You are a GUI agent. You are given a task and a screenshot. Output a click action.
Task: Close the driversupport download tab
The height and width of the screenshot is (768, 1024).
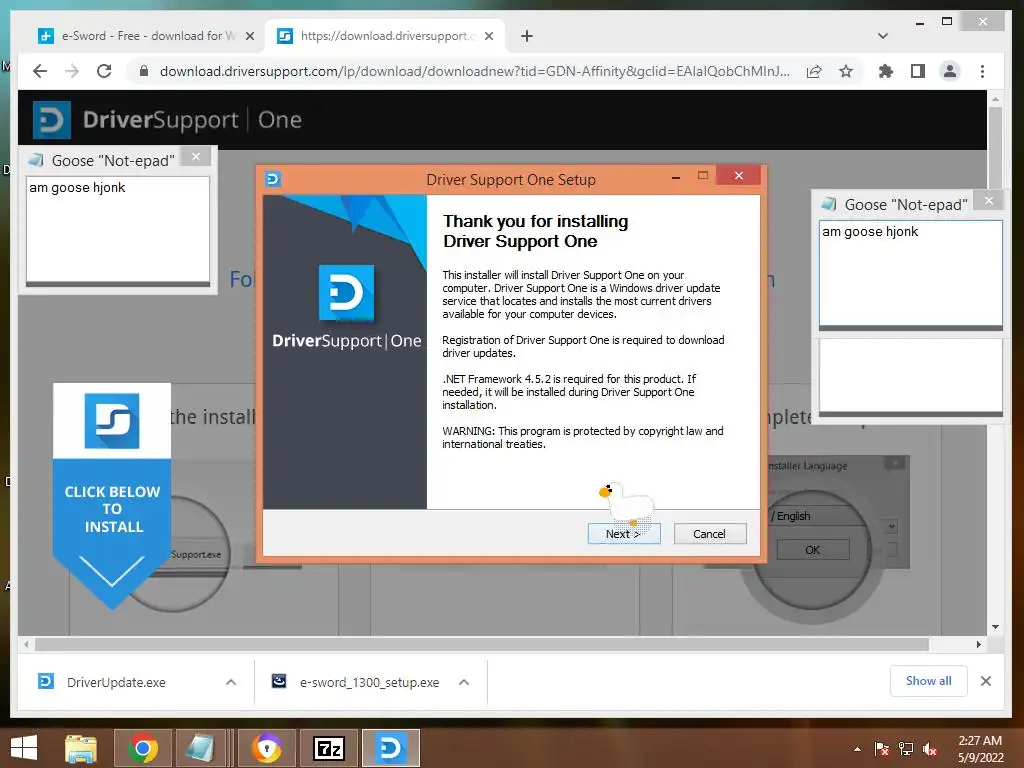(488, 36)
